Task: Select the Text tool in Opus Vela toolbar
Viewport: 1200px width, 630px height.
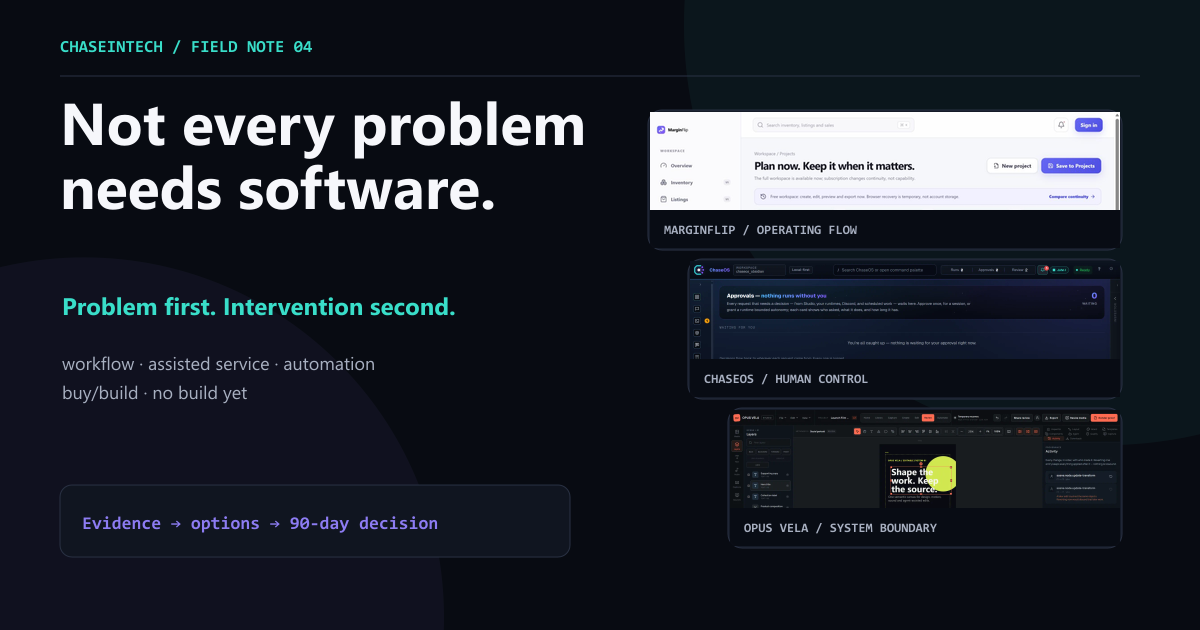Action: pyautogui.click(x=871, y=431)
